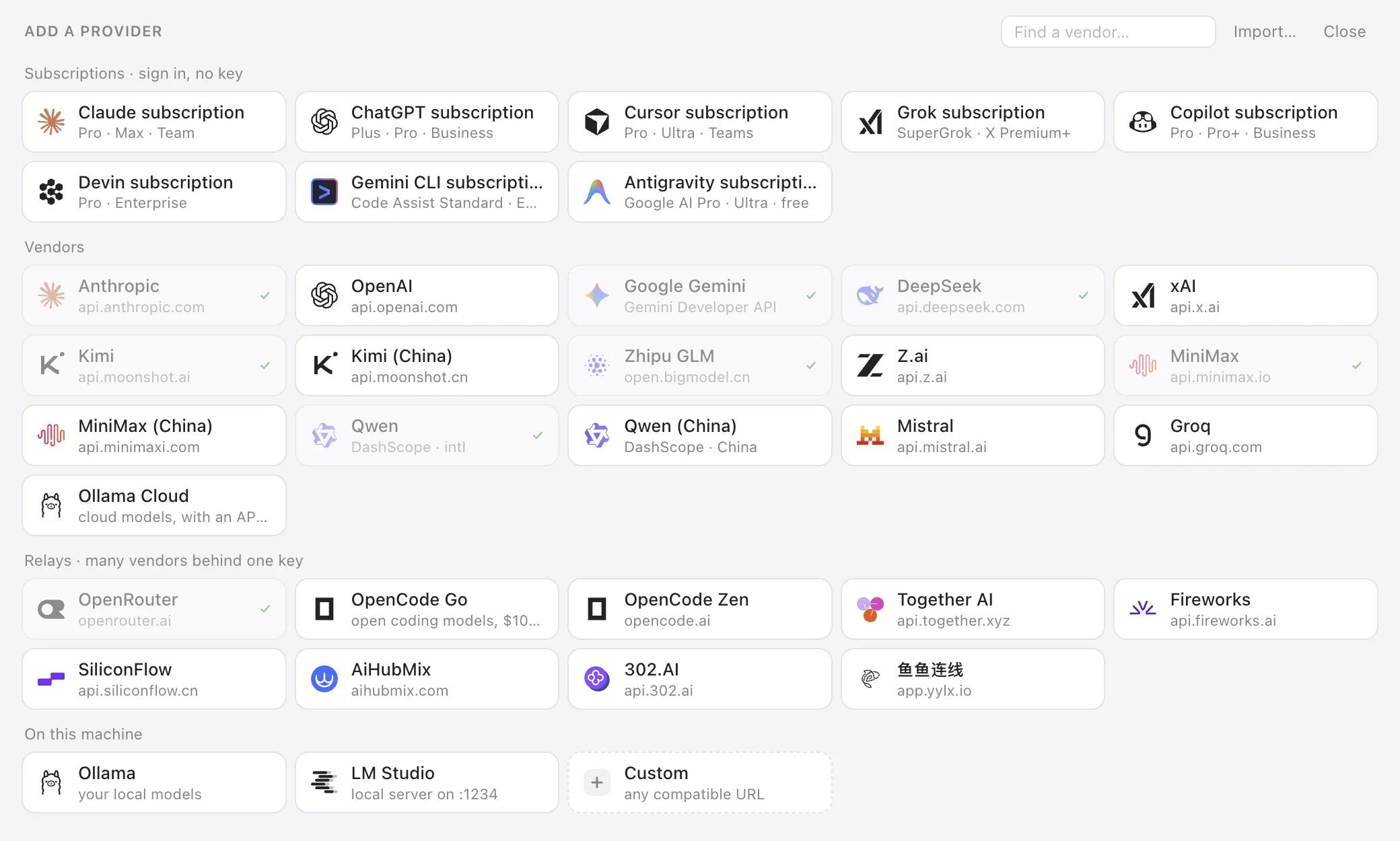
Task: Choose the xAI api.x.ai vendor card
Action: pos(1245,295)
